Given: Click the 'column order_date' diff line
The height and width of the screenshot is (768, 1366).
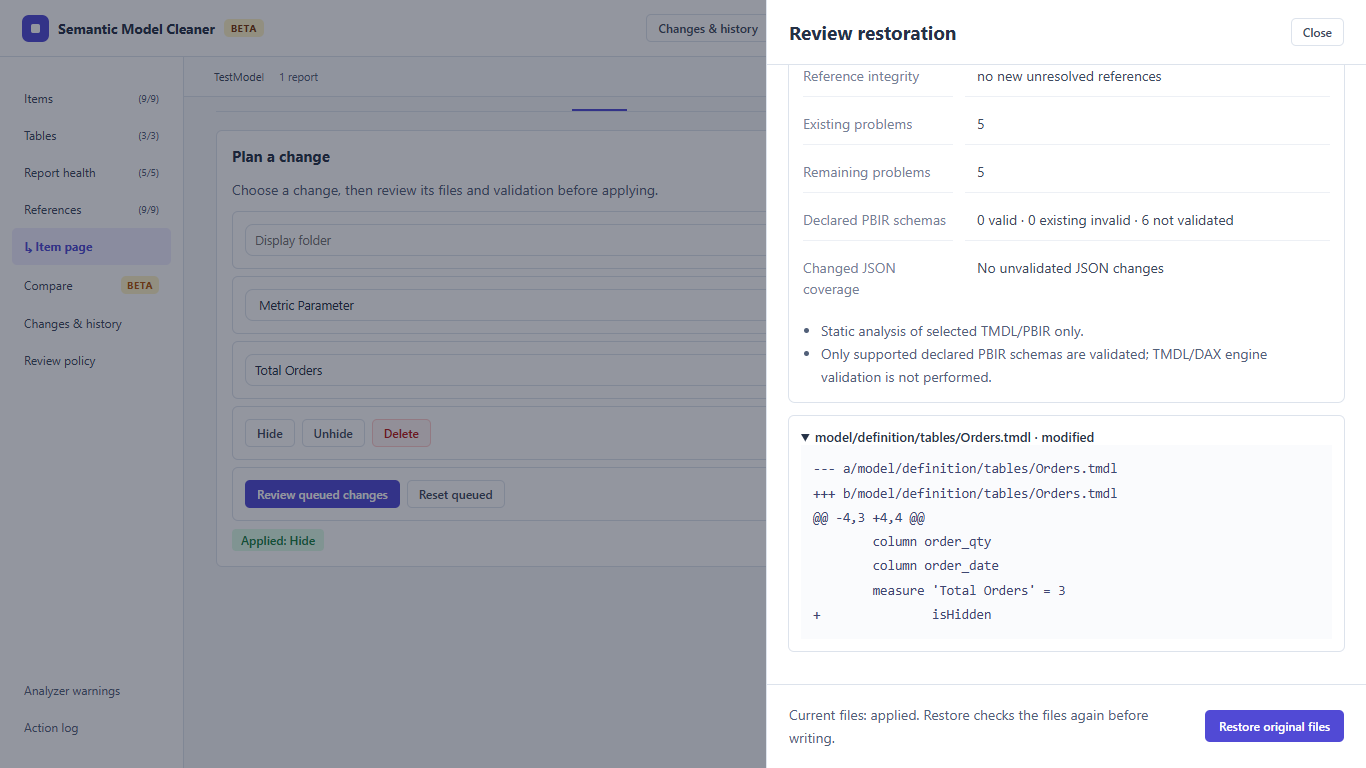Looking at the screenshot, I should [x=935, y=566].
